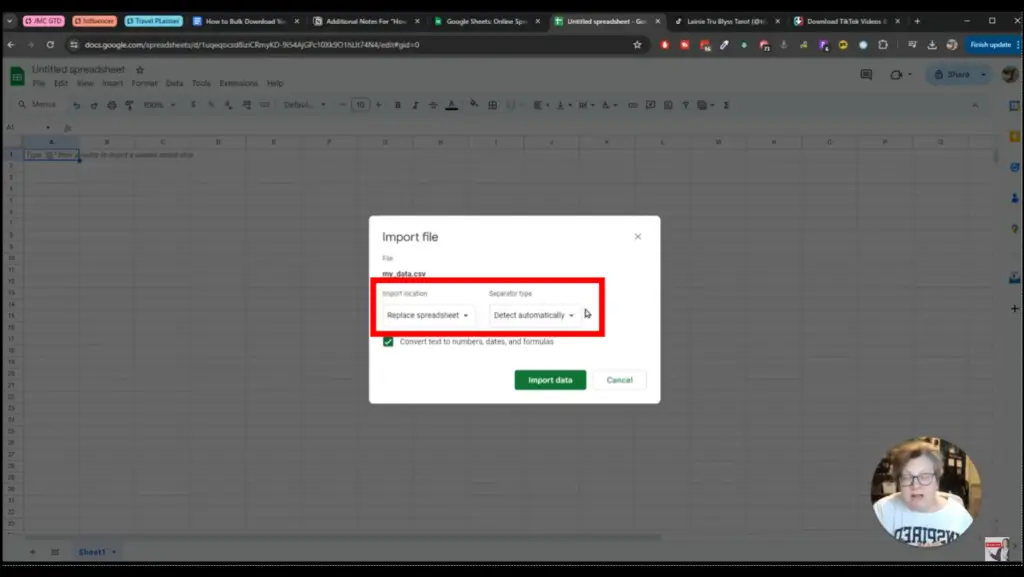The image size is (1024, 577).
Task: Click the Functions sigma icon
Action: [x=726, y=105]
